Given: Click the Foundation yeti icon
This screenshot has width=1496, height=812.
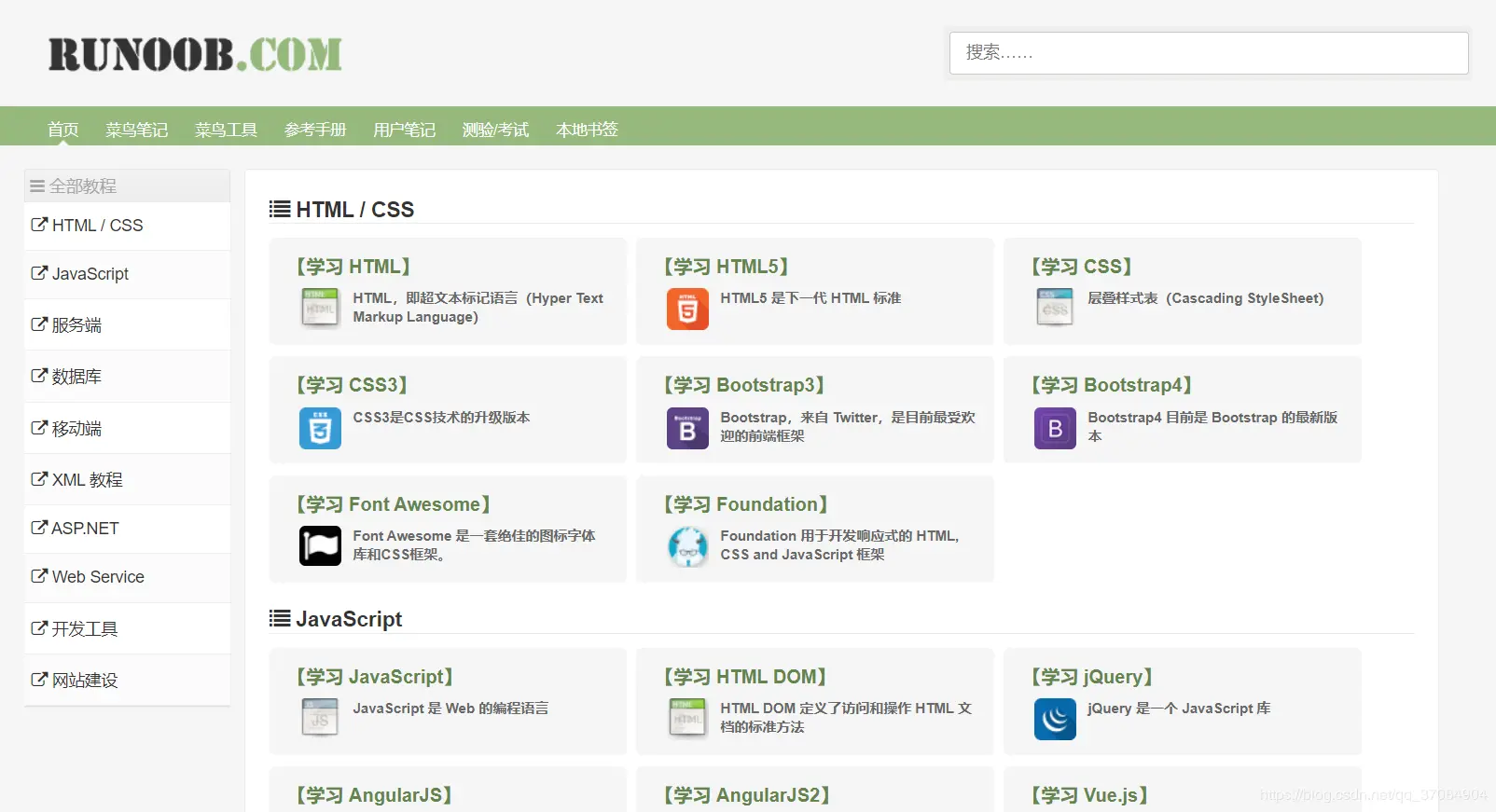Looking at the screenshot, I should pyautogui.click(x=687, y=546).
